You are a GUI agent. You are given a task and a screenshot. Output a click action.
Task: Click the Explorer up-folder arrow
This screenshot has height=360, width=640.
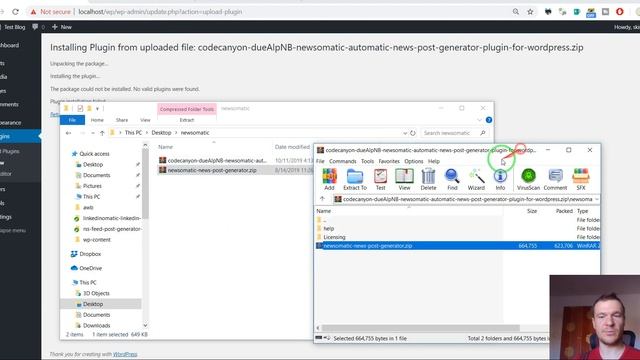(102, 133)
